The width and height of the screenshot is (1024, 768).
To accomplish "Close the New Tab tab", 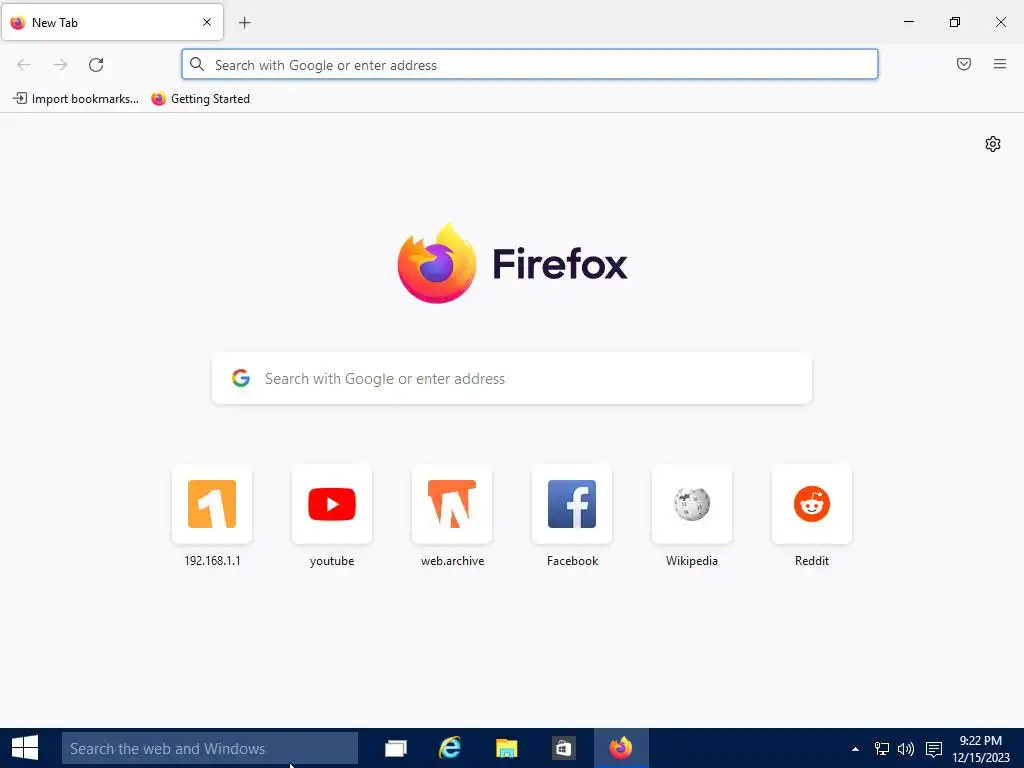I will coord(206,22).
